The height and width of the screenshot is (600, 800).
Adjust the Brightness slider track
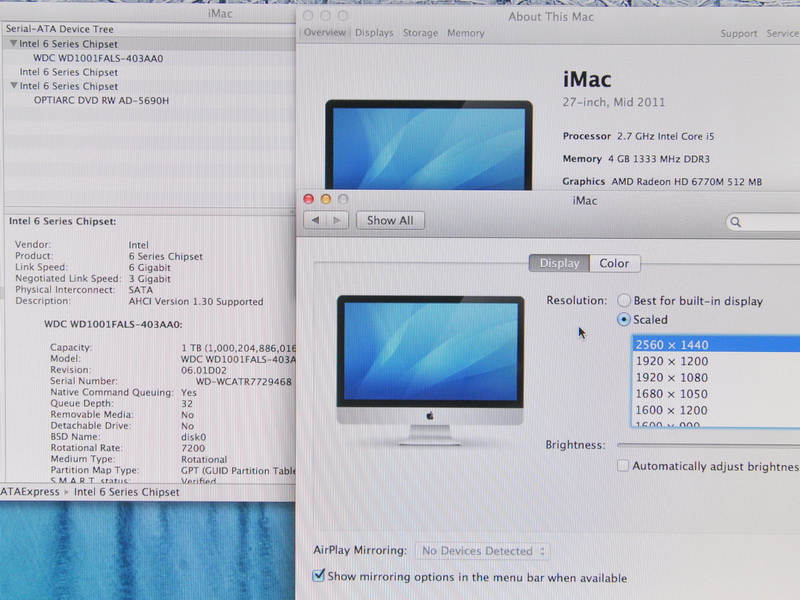tap(708, 445)
